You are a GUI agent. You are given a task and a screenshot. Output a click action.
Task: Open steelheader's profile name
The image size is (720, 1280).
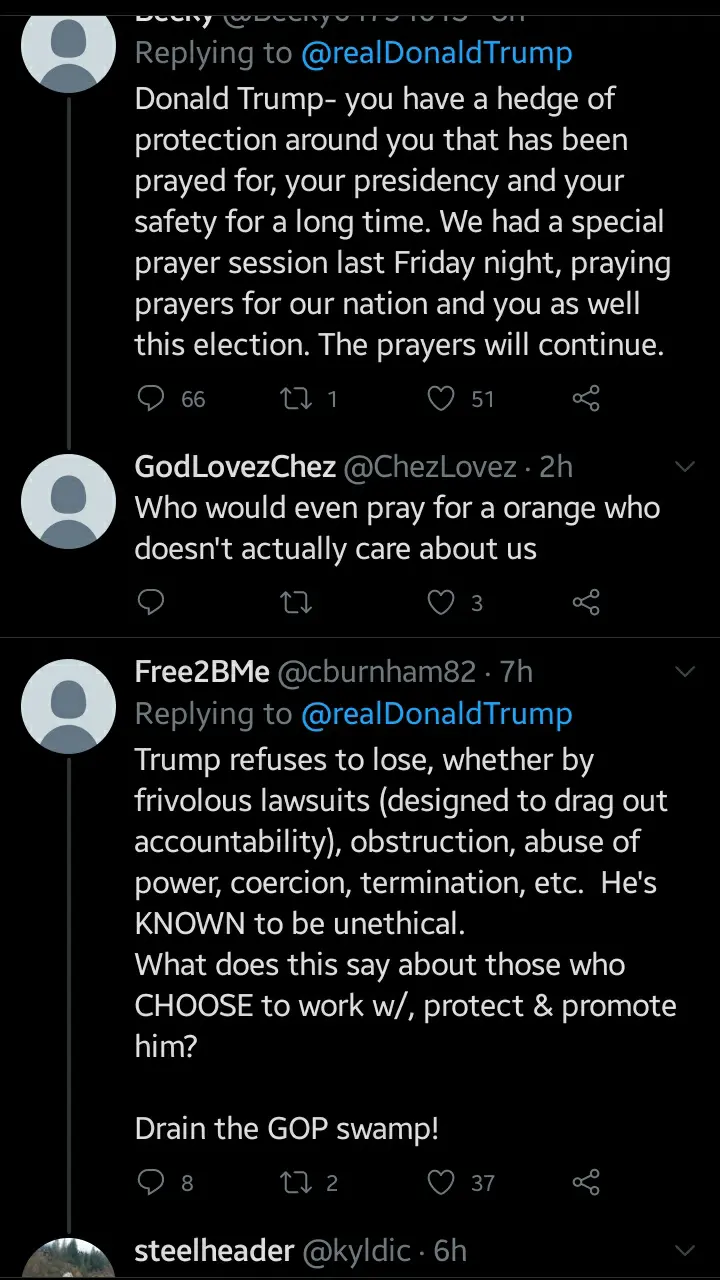pyautogui.click(x=214, y=1250)
